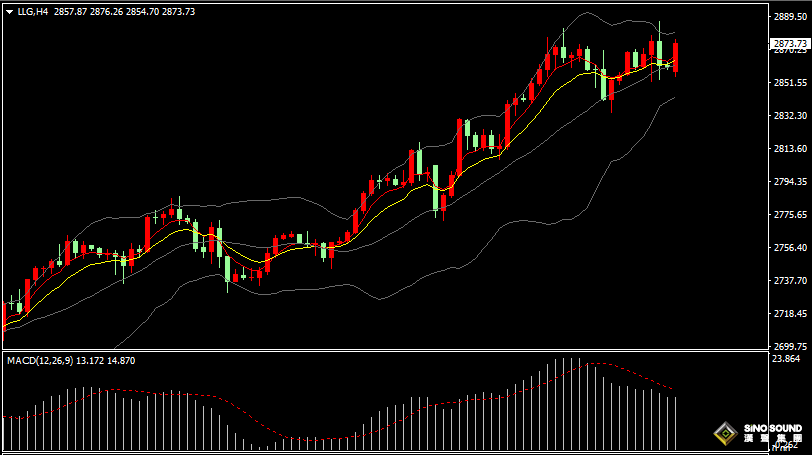Click the 2756.40 price axis label

tap(790, 248)
